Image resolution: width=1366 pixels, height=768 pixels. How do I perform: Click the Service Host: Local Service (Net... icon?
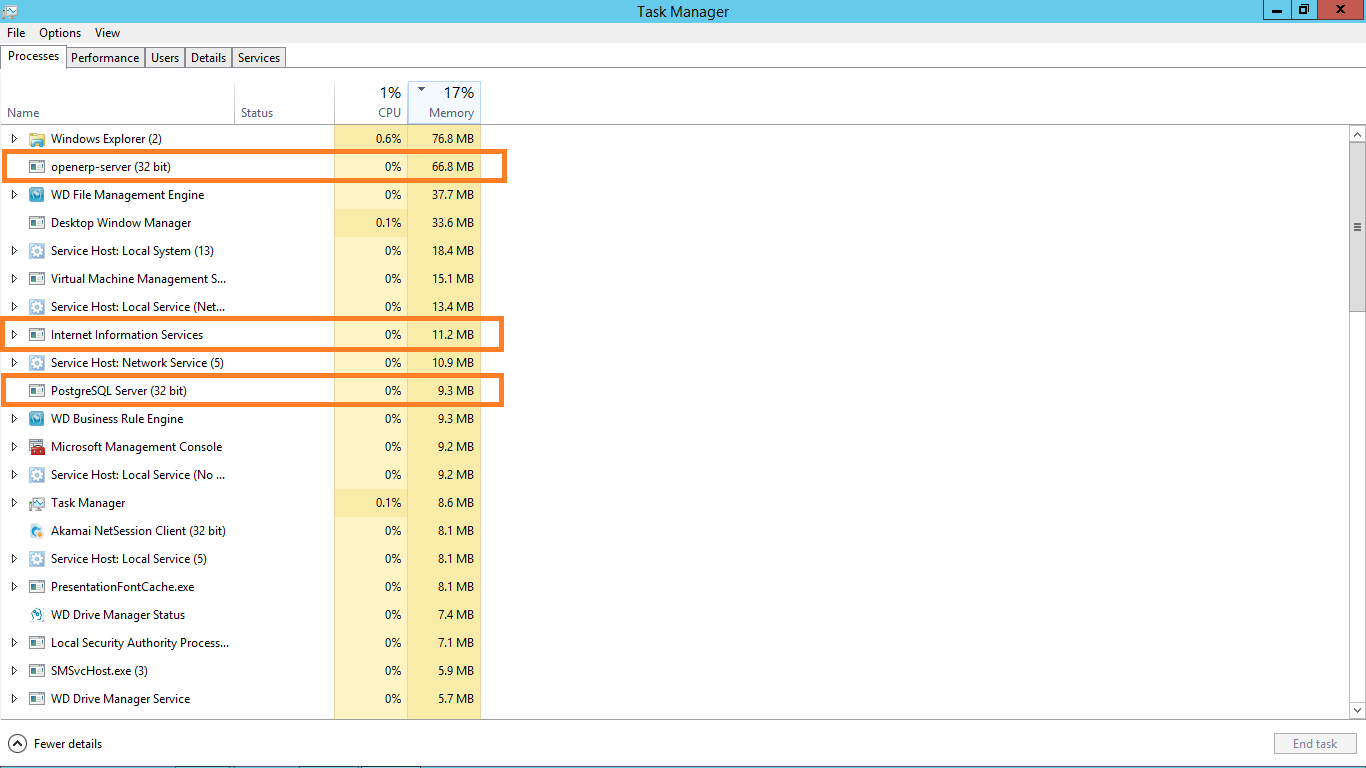click(37, 307)
